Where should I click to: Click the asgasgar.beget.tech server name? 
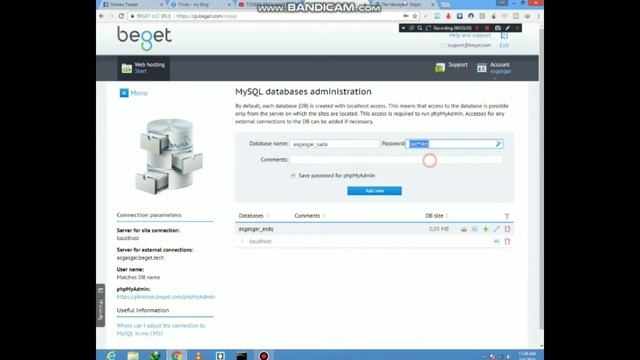click(x=140, y=258)
